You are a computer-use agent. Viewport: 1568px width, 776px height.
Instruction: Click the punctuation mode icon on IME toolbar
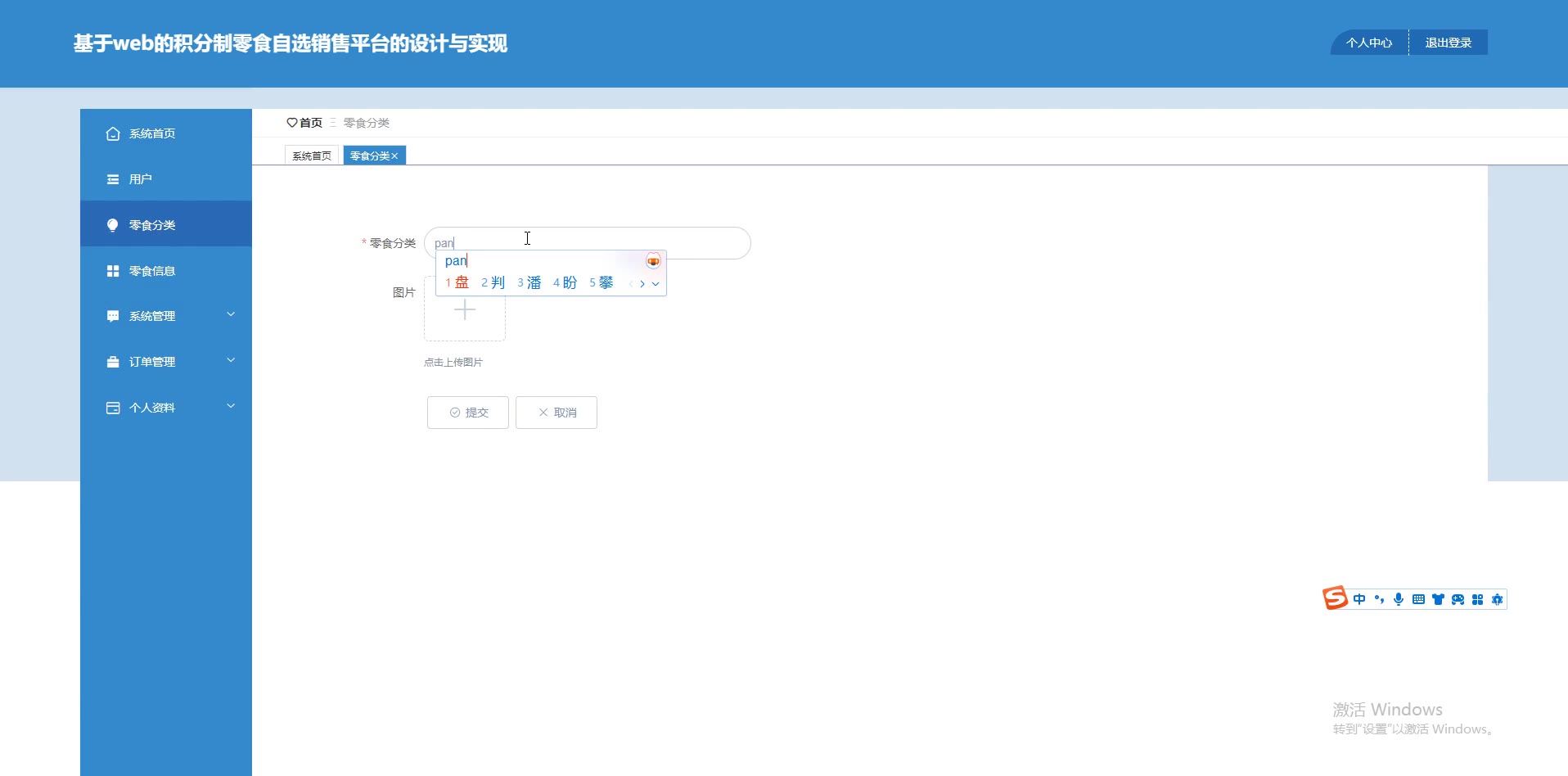tap(1379, 599)
